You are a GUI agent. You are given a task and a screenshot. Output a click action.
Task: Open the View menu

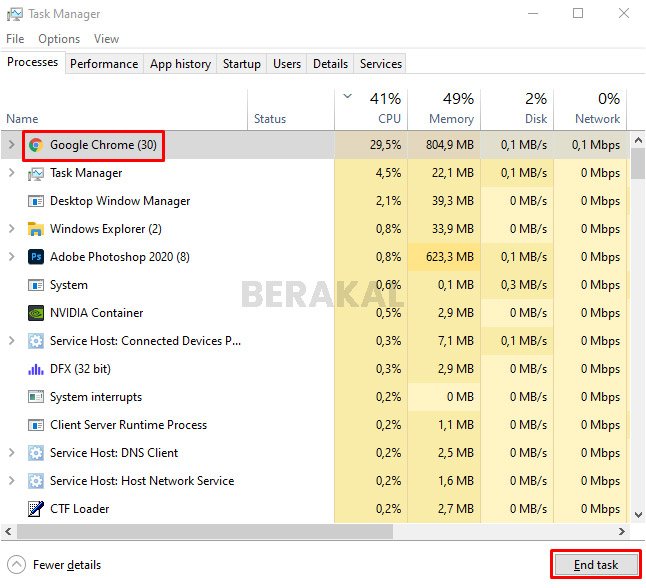106,39
